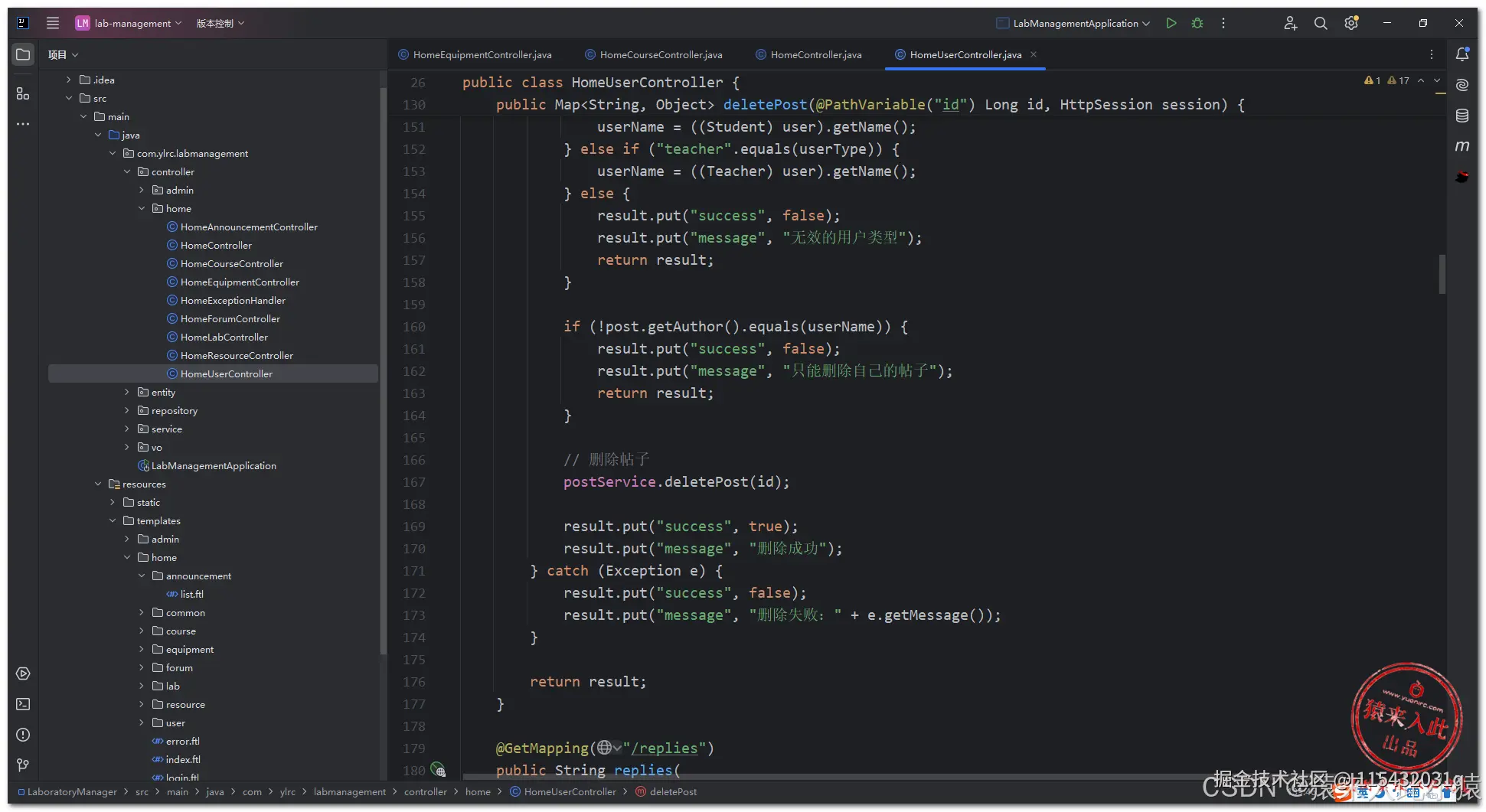The height and width of the screenshot is (812, 1486).
Task: Debug LabManagementApplication
Action: 1197,23
